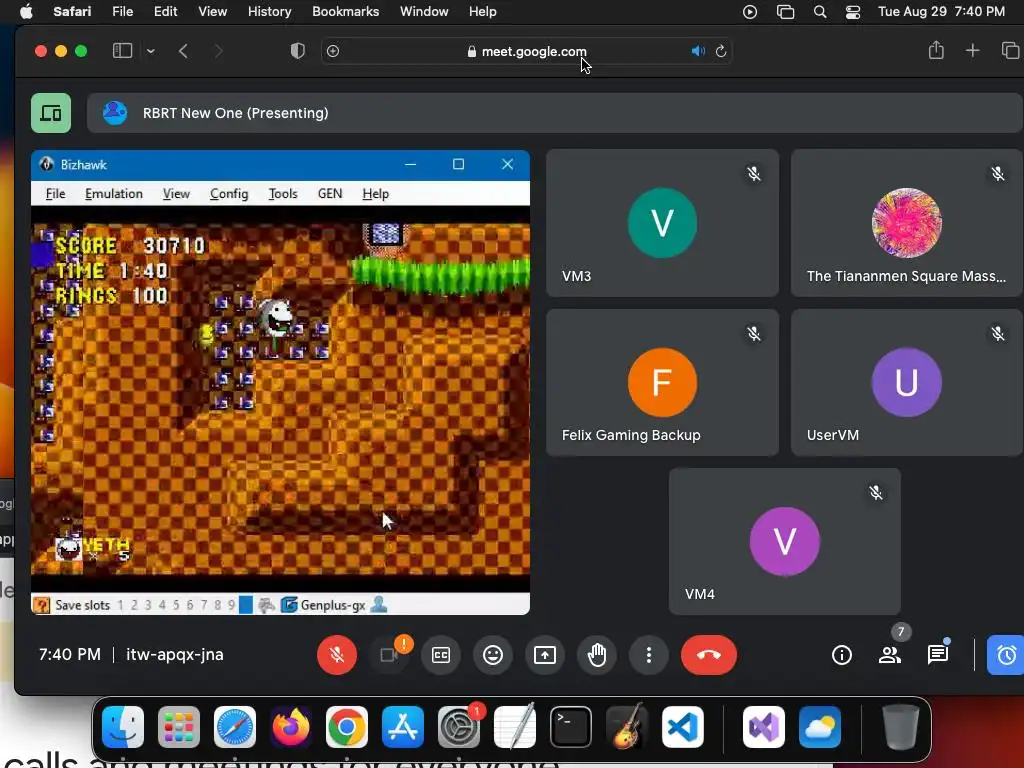The height and width of the screenshot is (768, 1024).
Task: Toggle closed captions in Meet
Action: click(x=441, y=654)
